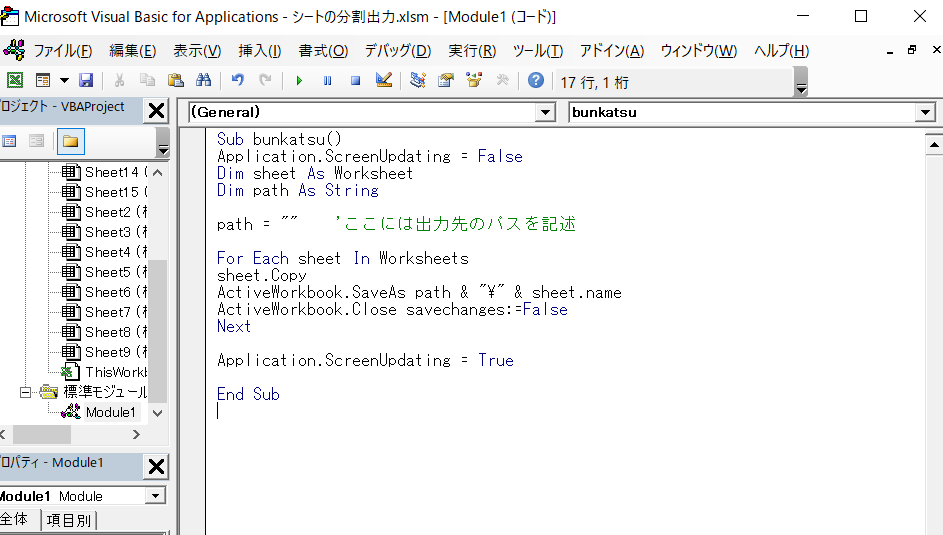Click the Undo arrow icon
Image resolution: width=943 pixels, height=535 pixels.
238,80
